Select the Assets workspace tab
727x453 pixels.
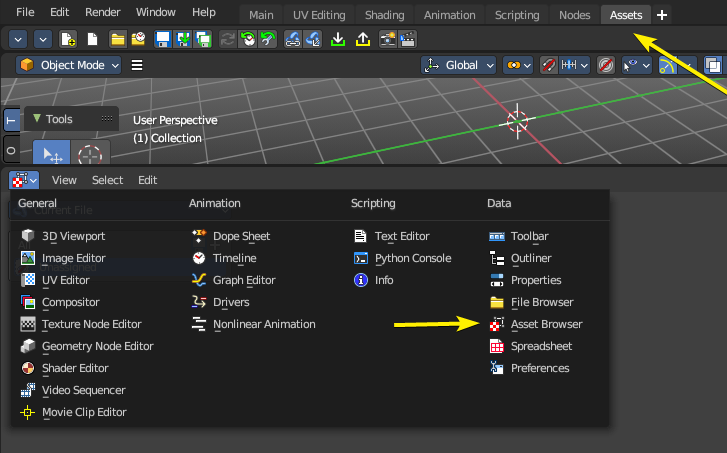point(626,15)
